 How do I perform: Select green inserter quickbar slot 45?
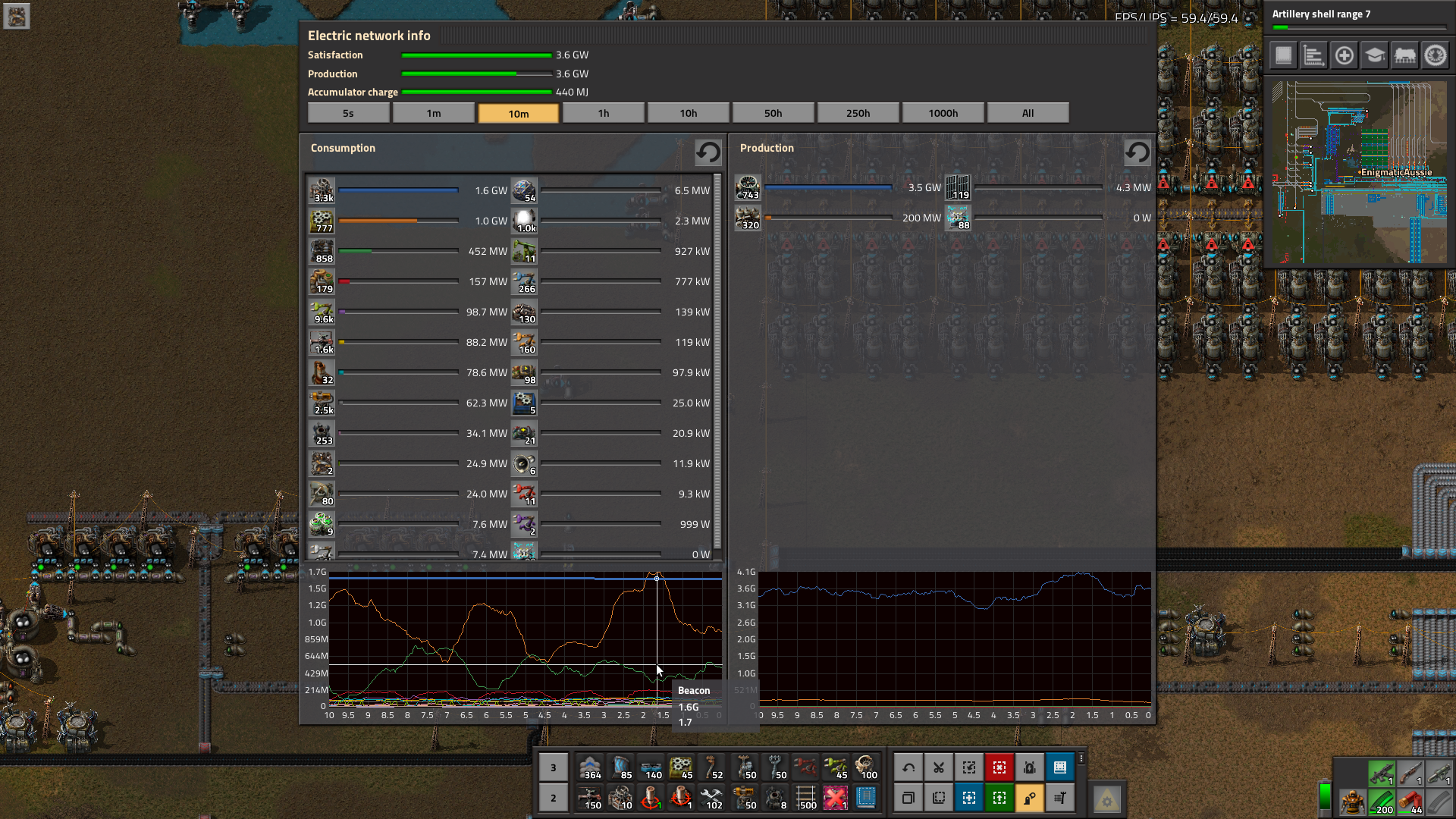pyautogui.click(x=836, y=767)
